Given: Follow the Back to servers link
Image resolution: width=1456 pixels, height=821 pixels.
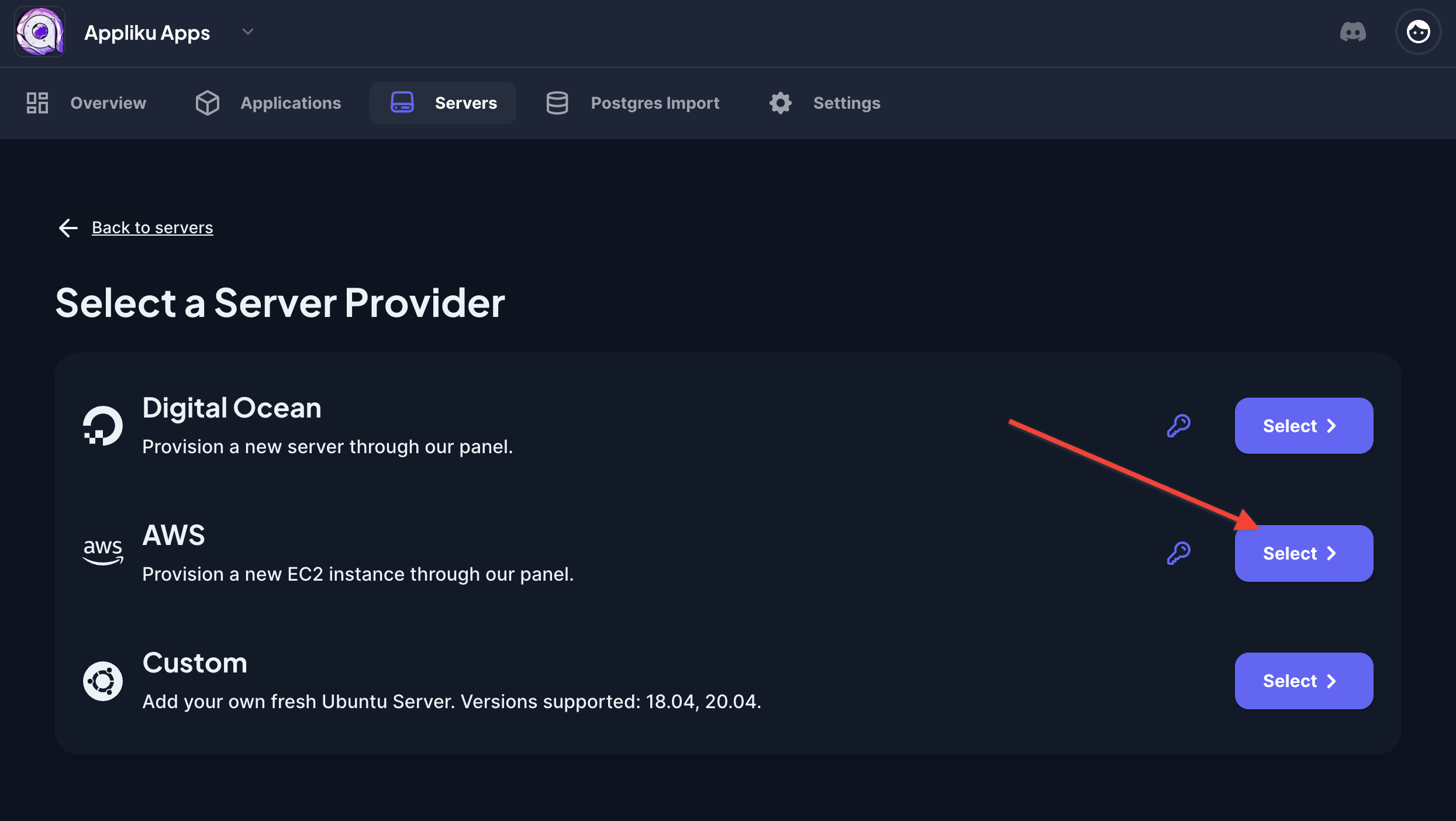Looking at the screenshot, I should pyautogui.click(x=152, y=227).
